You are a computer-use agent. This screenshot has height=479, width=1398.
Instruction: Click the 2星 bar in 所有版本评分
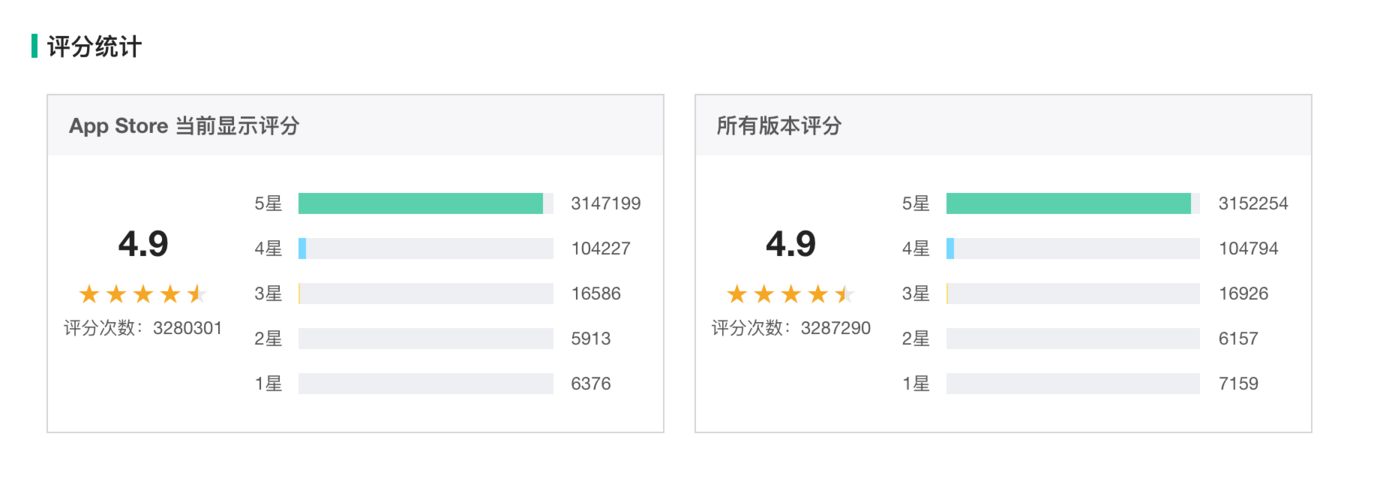tap(1073, 339)
